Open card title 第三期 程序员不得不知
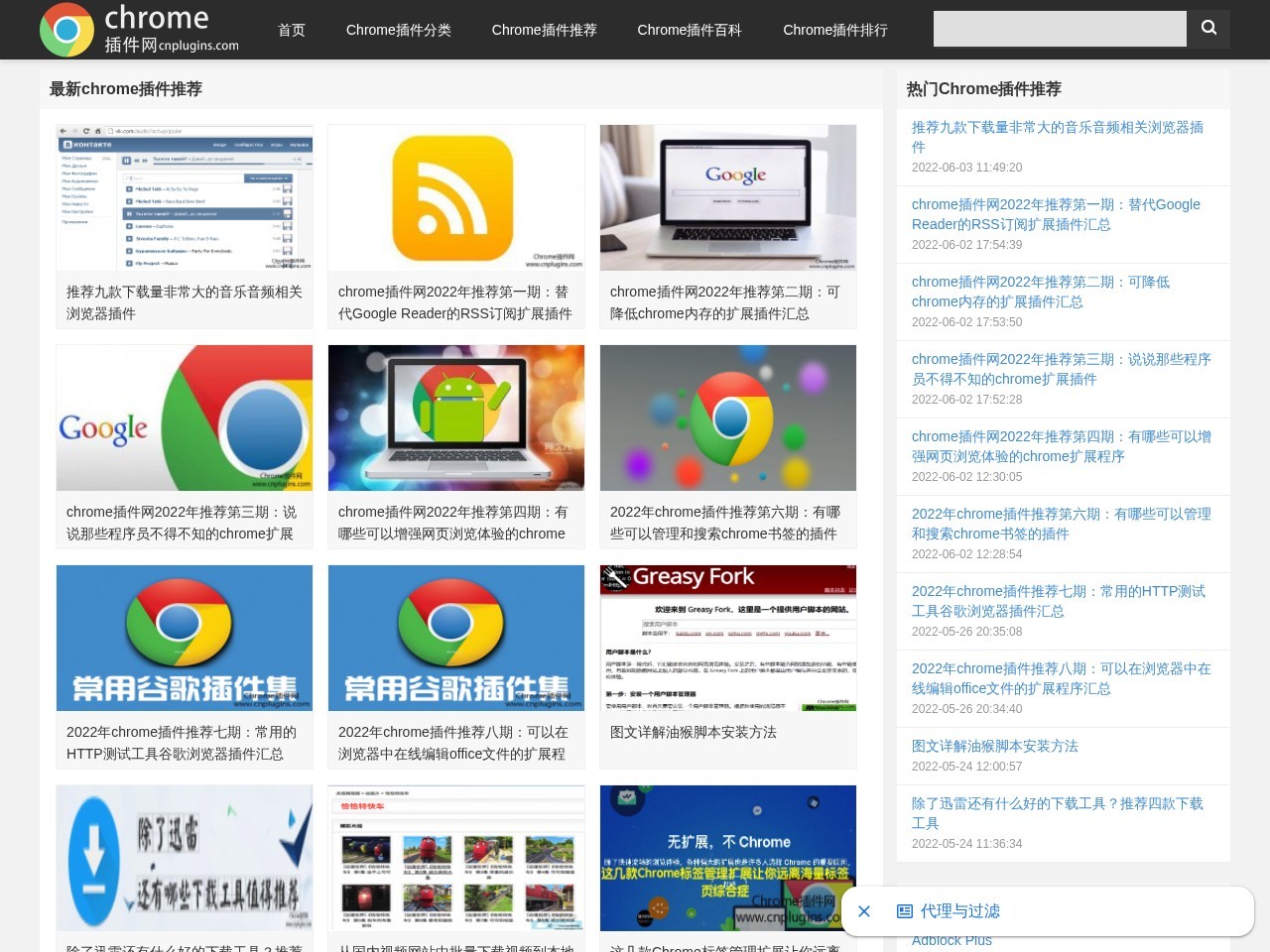 [x=182, y=523]
